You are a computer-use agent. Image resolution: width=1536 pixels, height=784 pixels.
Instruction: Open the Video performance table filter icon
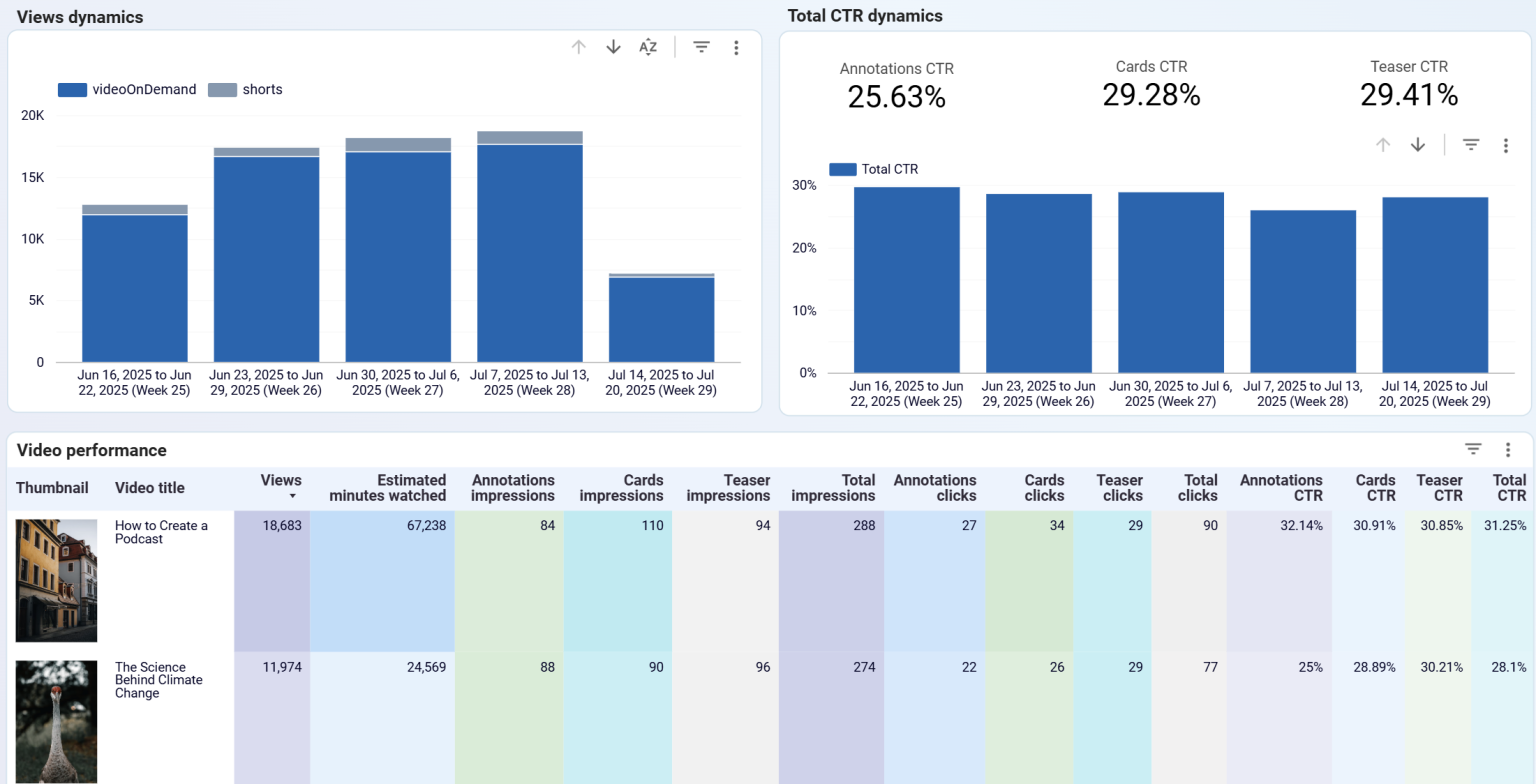coord(1473,450)
